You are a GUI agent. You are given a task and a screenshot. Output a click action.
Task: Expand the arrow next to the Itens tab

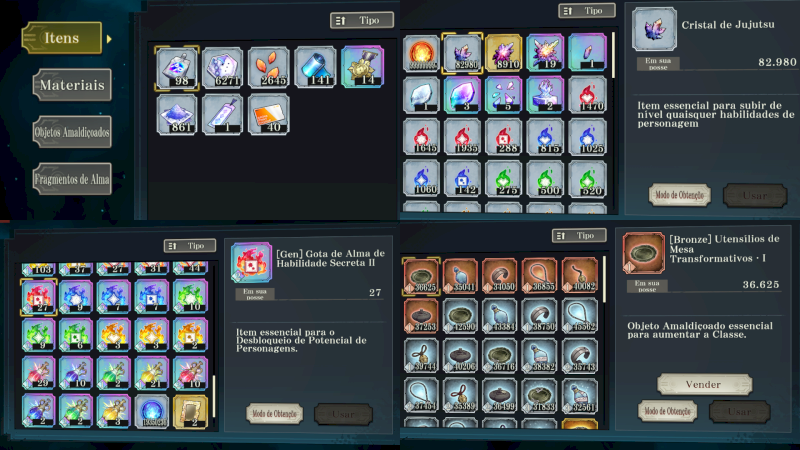(109, 39)
